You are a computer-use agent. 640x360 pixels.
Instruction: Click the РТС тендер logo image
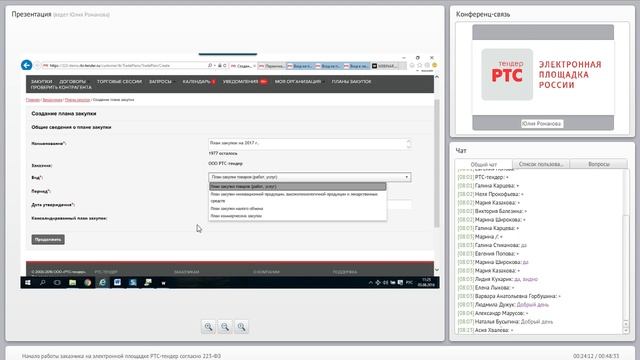pyautogui.click(x=507, y=74)
